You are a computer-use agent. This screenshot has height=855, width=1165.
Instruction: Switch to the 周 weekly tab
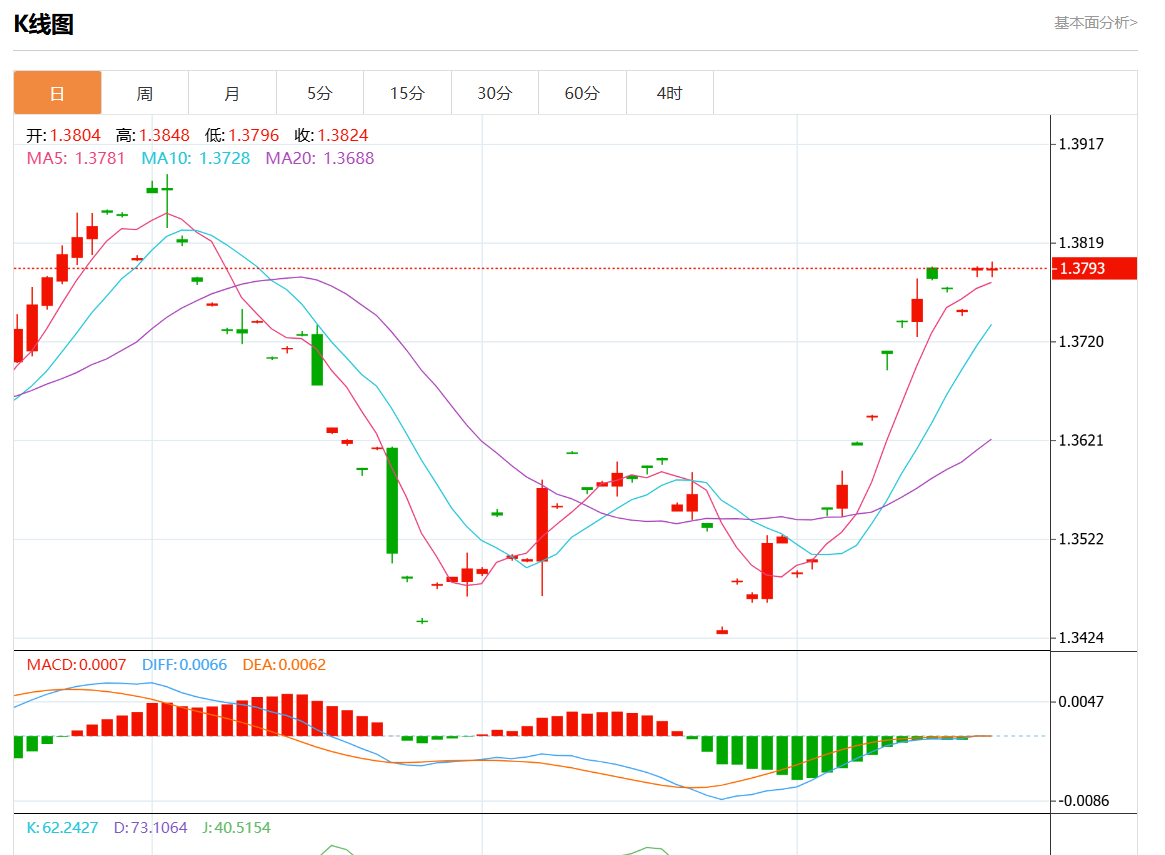[145, 93]
